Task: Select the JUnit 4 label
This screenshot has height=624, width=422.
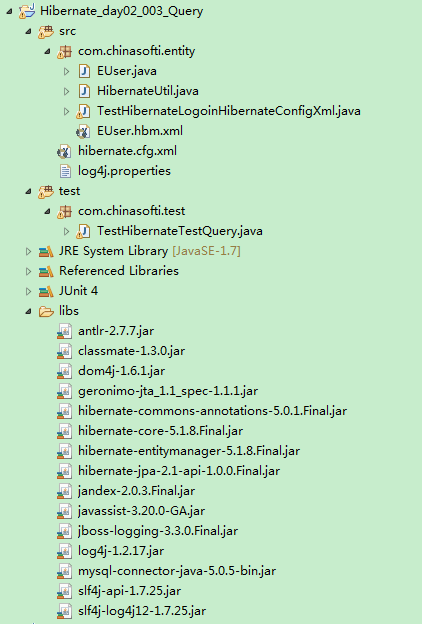Action: pos(78,291)
